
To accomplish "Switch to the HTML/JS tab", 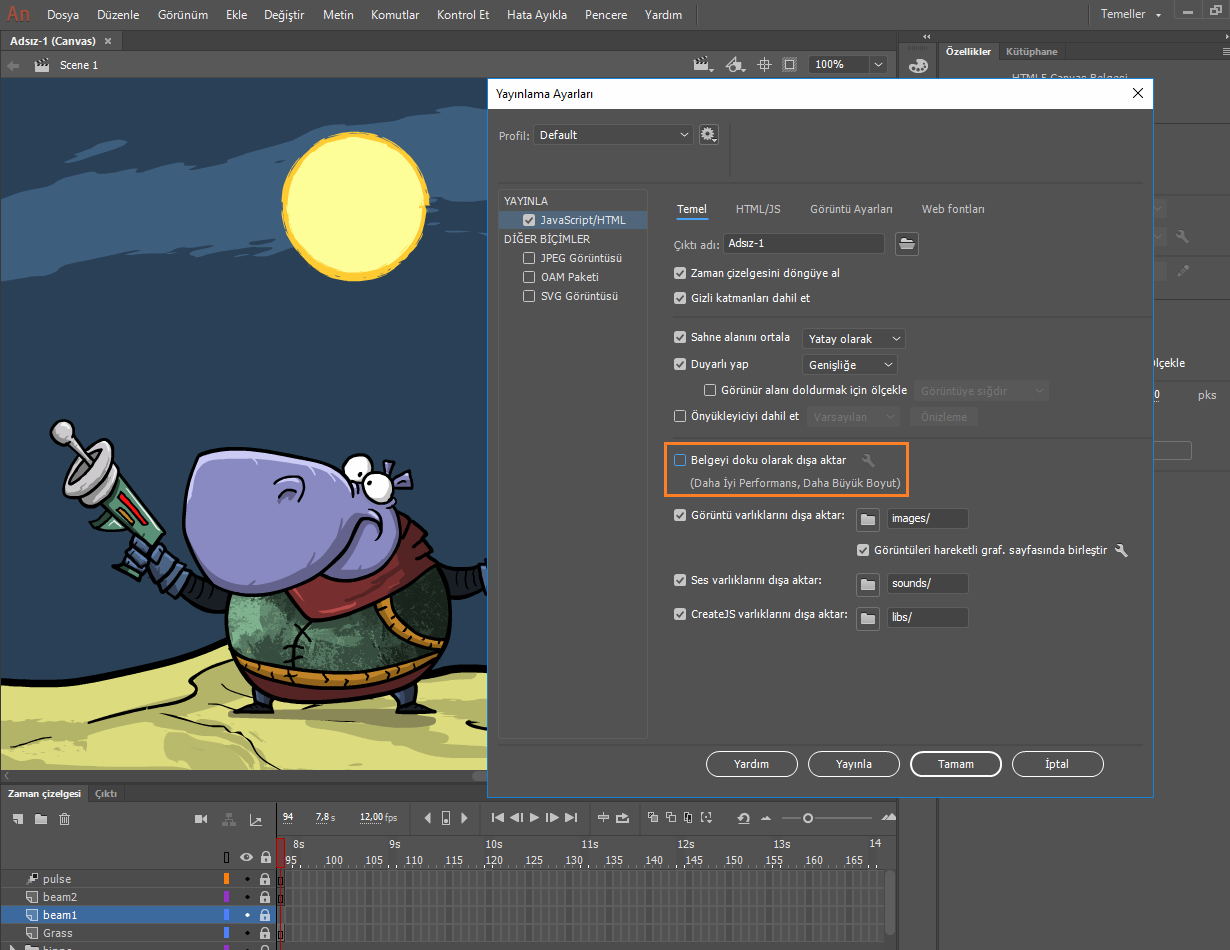I will coord(758,209).
